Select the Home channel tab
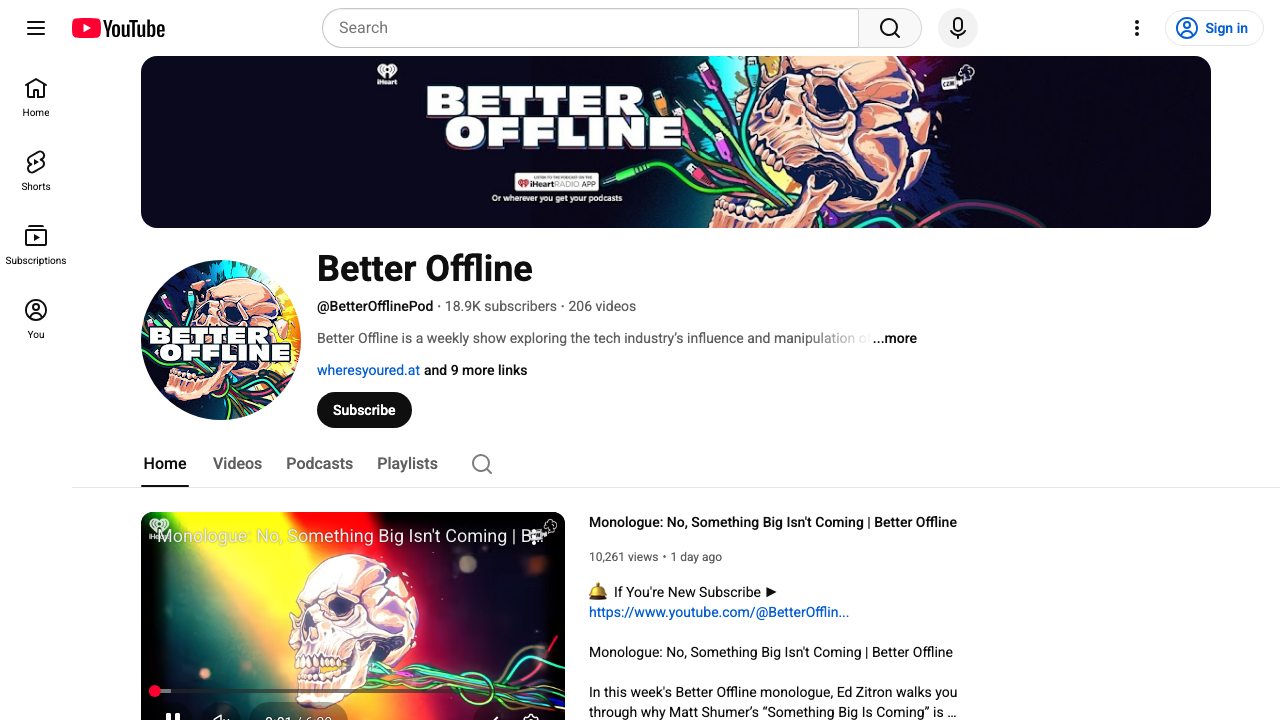 [165, 464]
